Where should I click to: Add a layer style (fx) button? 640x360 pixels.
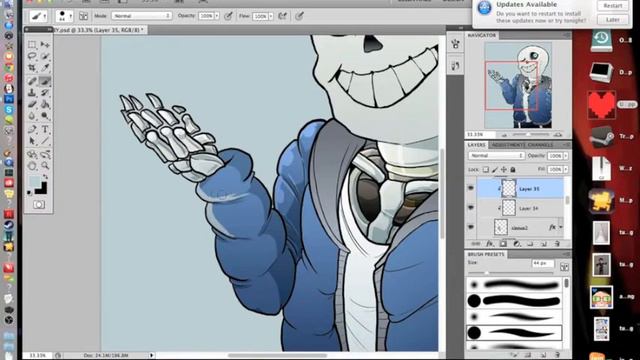coord(490,244)
